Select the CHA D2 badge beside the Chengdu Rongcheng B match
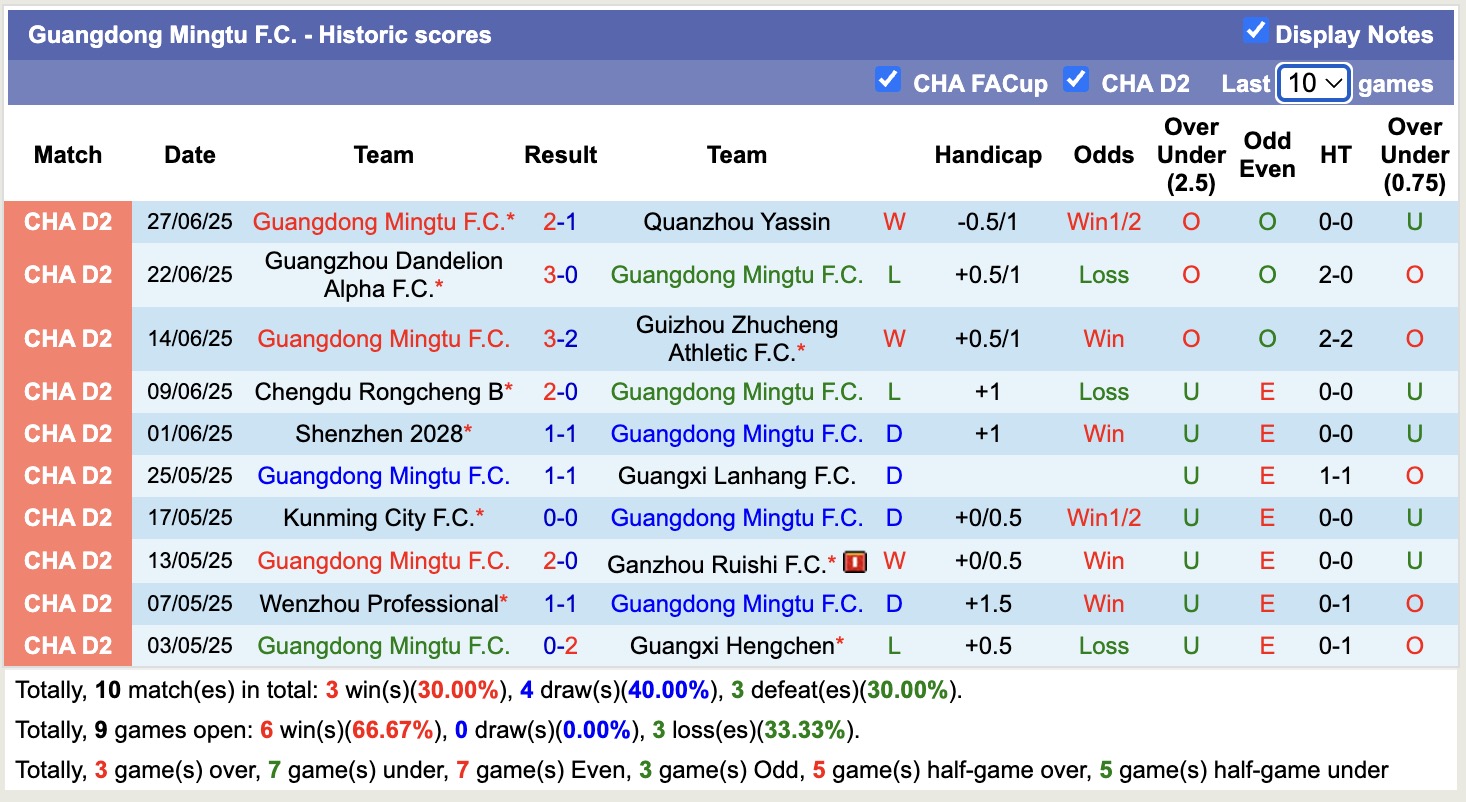This screenshot has height=802, width=1466. (68, 391)
